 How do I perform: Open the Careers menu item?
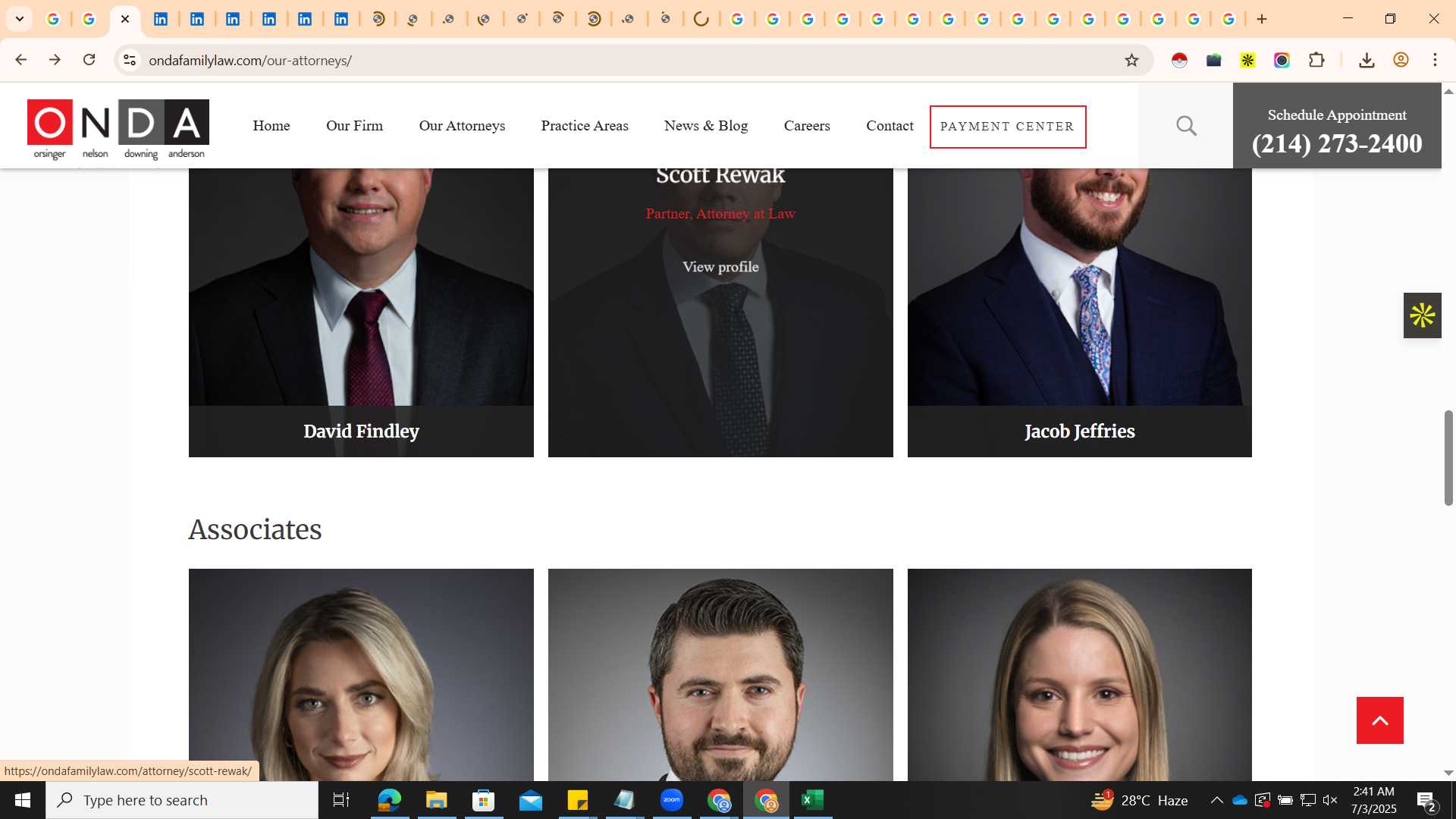[x=807, y=126]
